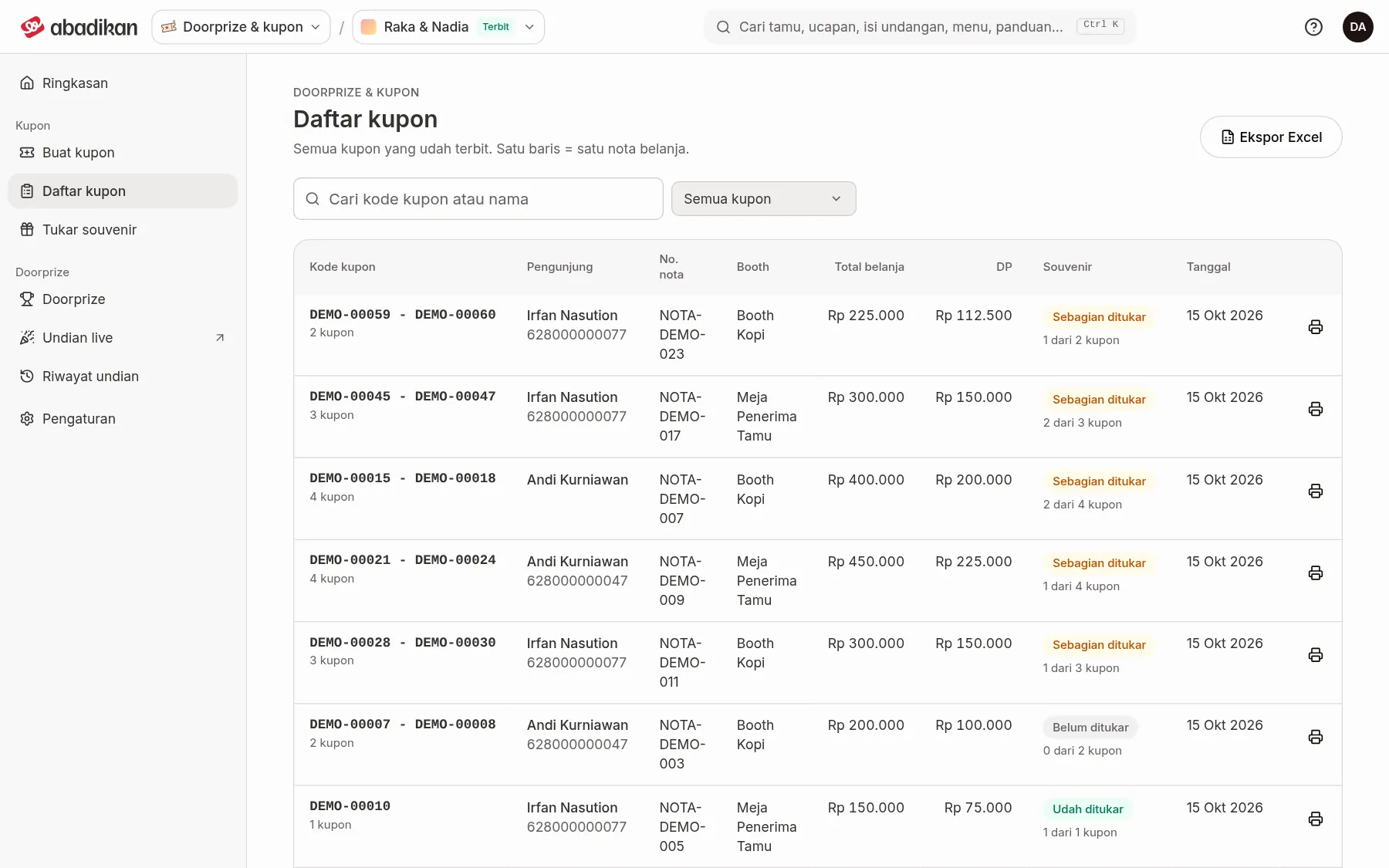Click the Pengaturan gear icon
The image size is (1389, 868).
[x=27, y=418]
